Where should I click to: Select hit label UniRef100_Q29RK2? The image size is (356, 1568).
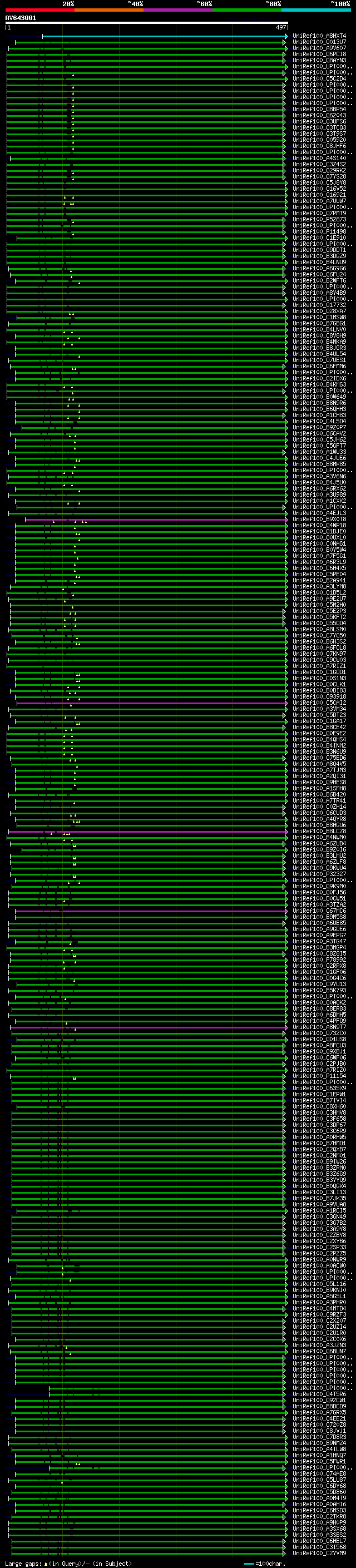point(319,170)
